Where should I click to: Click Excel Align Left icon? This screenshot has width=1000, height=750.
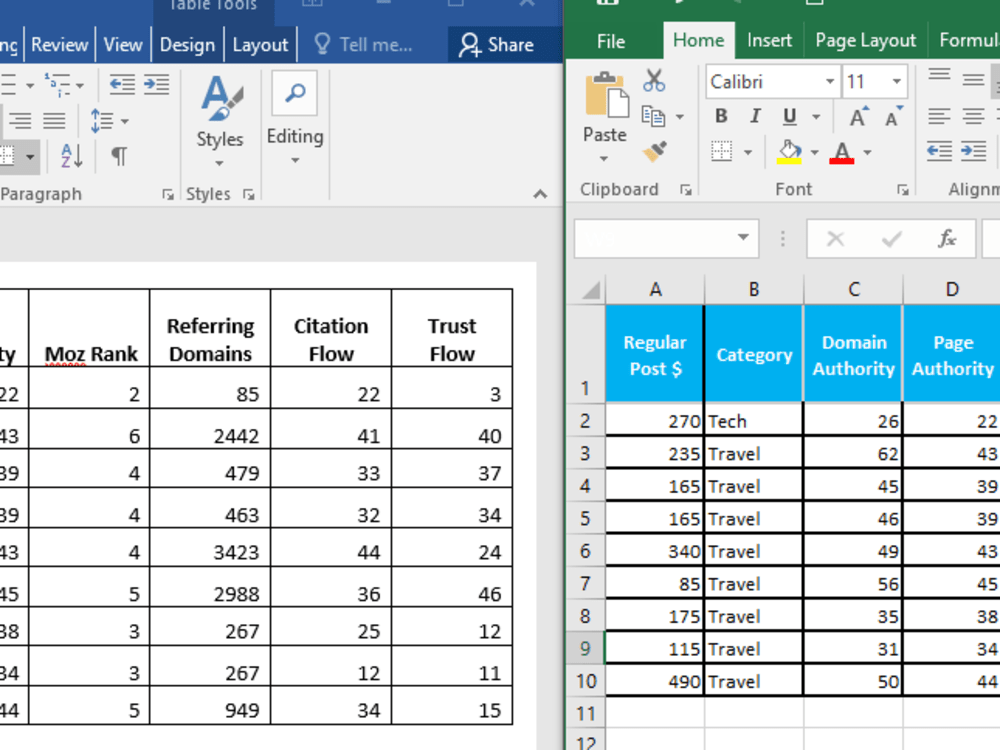pos(939,116)
